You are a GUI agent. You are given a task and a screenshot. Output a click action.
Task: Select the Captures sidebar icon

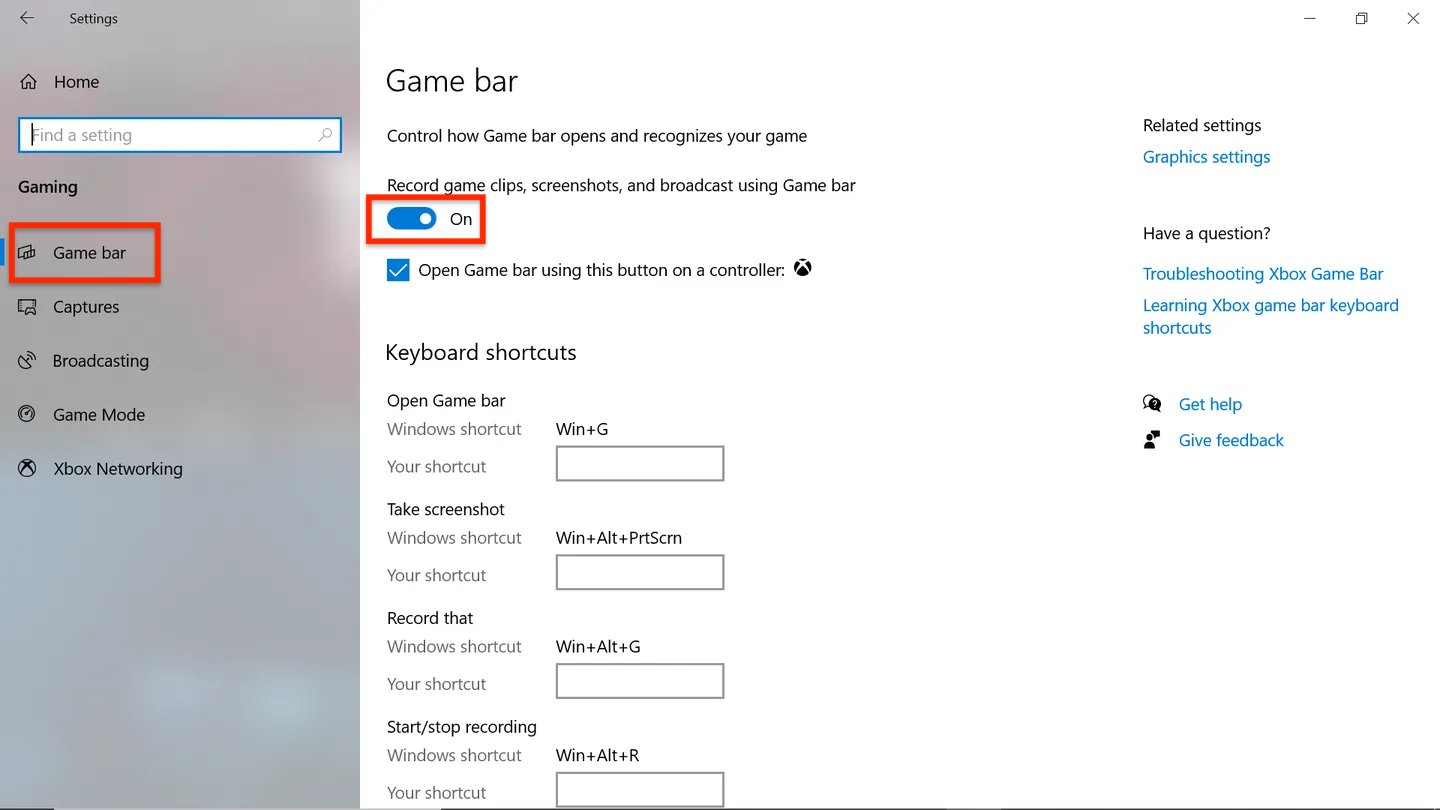coord(27,307)
